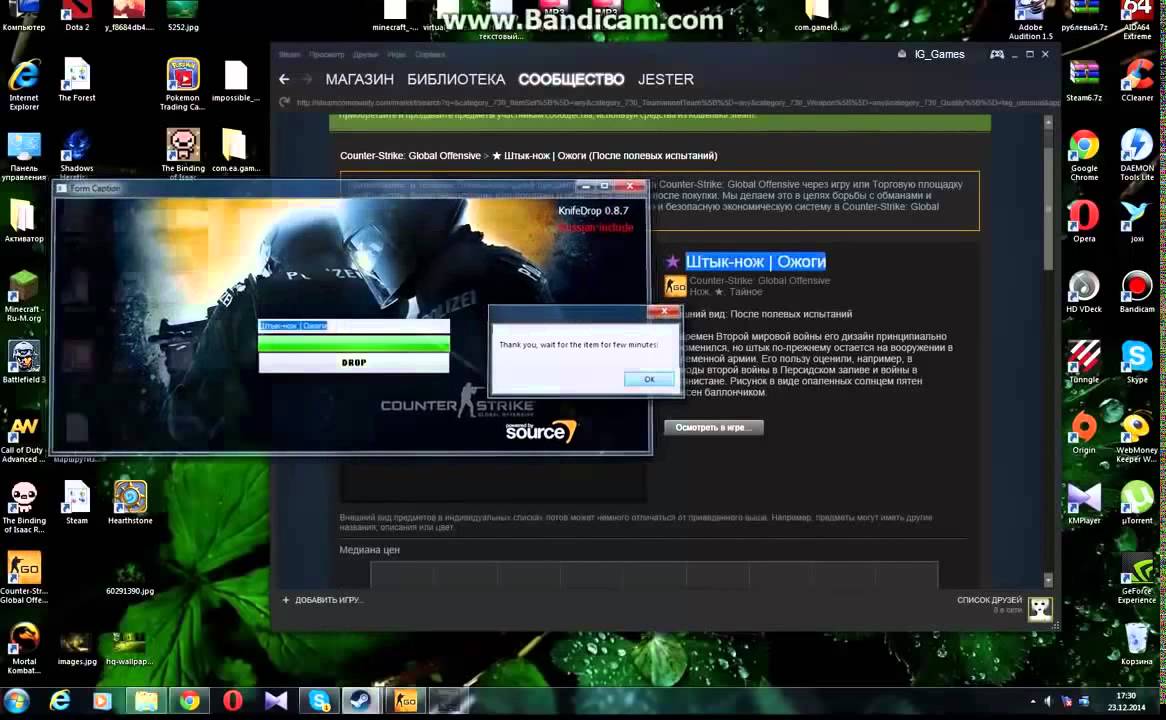Select the Dota 2 desktop icon
The height and width of the screenshot is (720, 1166).
(77, 16)
